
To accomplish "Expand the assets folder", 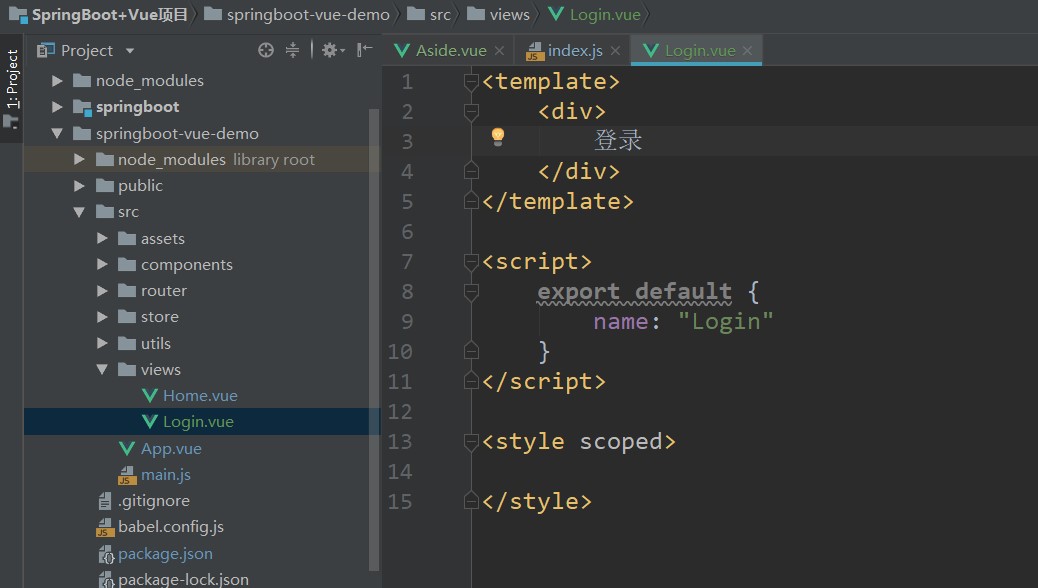I will pos(102,238).
